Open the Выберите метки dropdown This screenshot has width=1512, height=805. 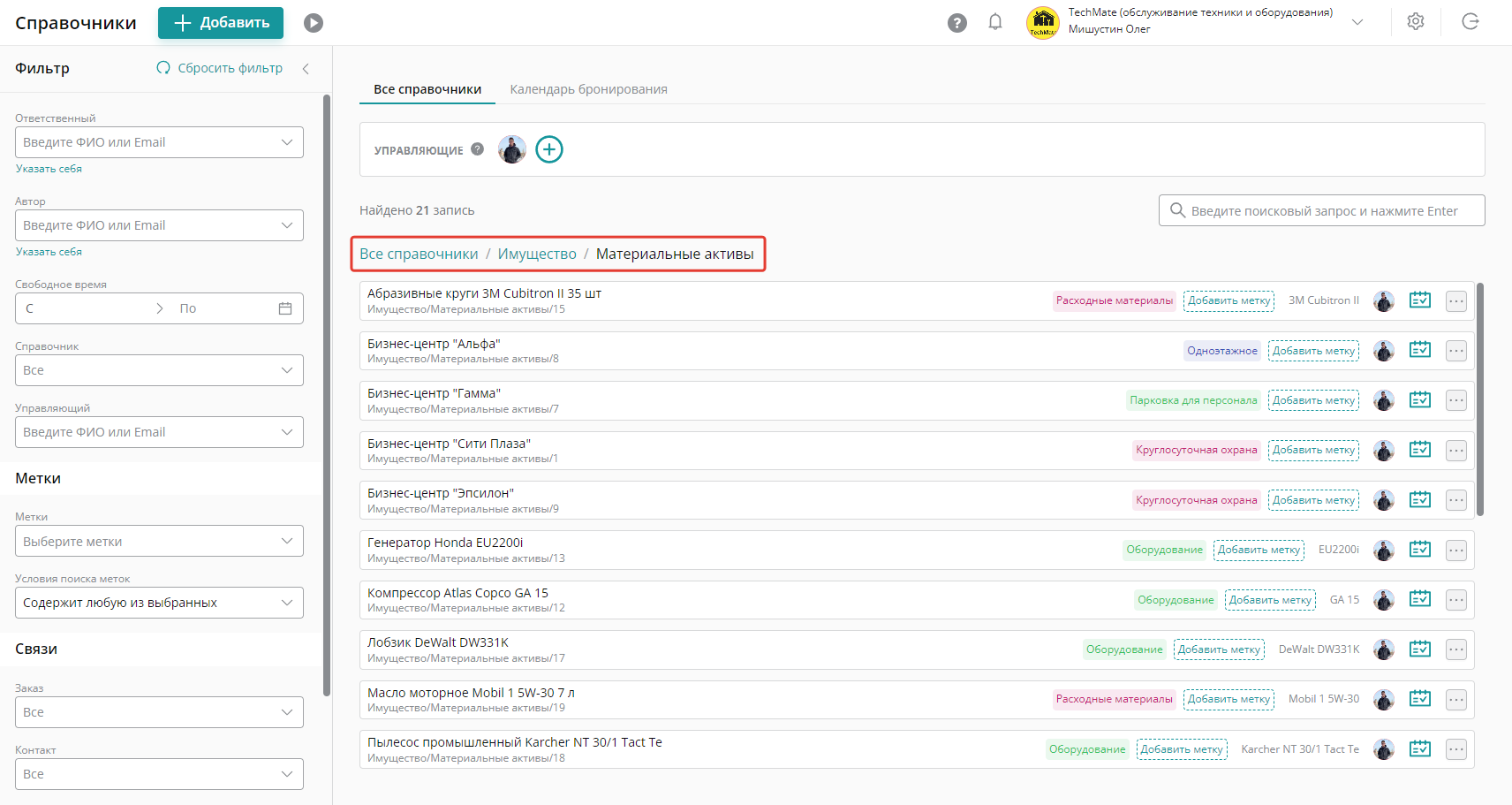[159, 541]
